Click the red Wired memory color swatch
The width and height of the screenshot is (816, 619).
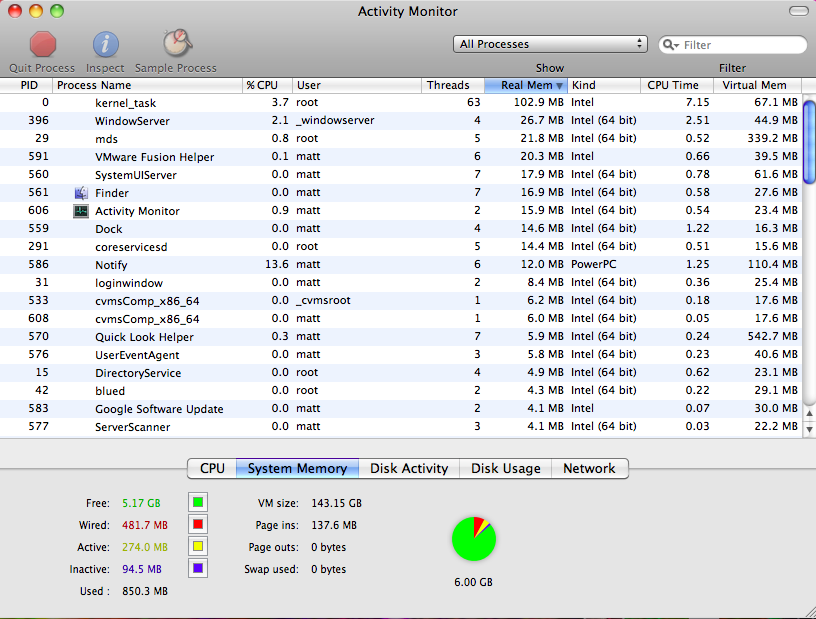tap(198, 524)
